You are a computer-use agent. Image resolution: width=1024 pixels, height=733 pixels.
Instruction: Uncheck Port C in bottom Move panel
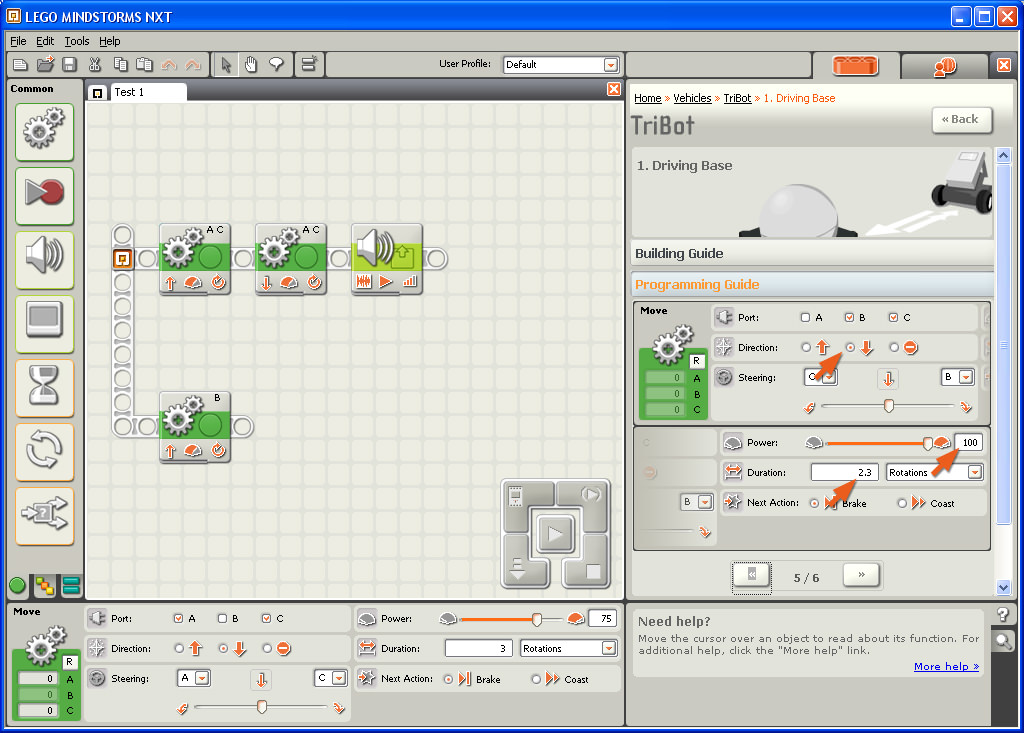(x=266, y=619)
